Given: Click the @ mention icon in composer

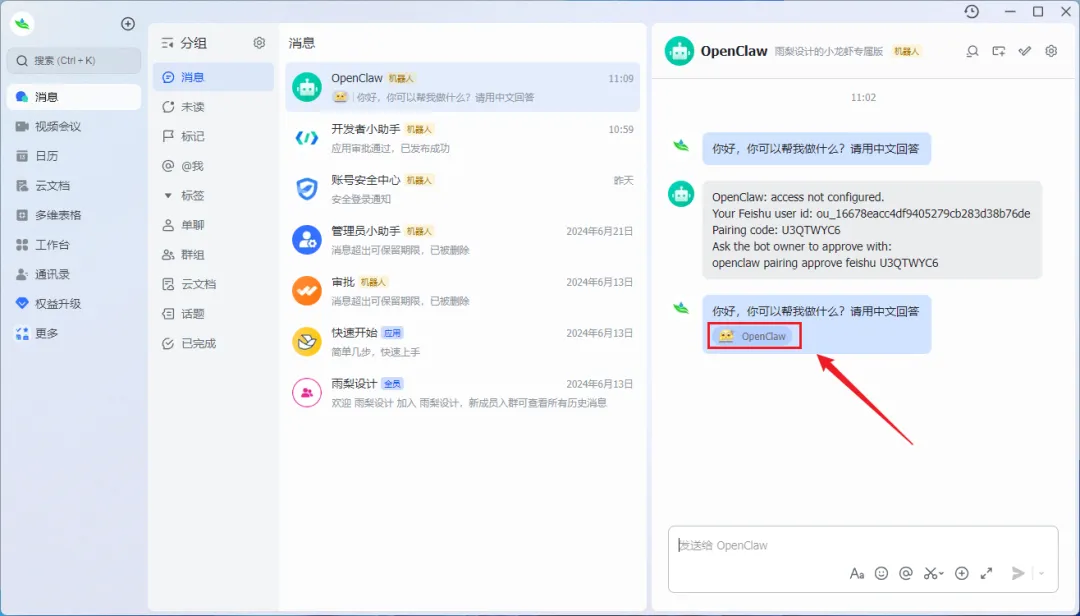Looking at the screenshot, I should tap(906, 573).
